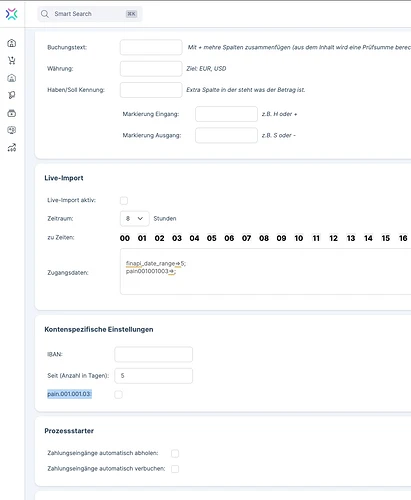The width and height of the screenshot is (411, 500).
Task: Open the Zeitraum hours dropdown
Action: pos(134,219)
